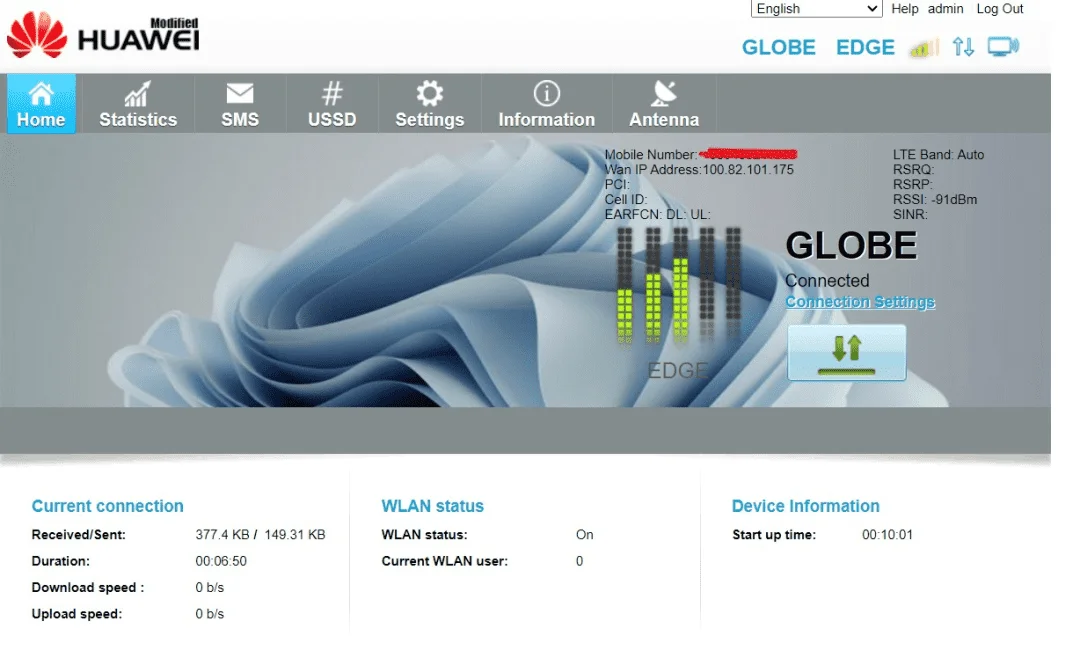Switch to the Information tab
1080x665 pixels.
pos(547,103)
